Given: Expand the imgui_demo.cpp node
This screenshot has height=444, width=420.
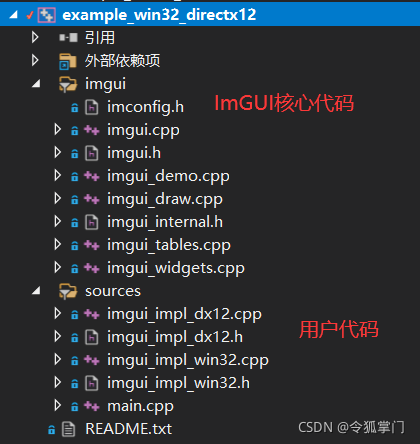Looking at the screenshot, I should point(58,176).
